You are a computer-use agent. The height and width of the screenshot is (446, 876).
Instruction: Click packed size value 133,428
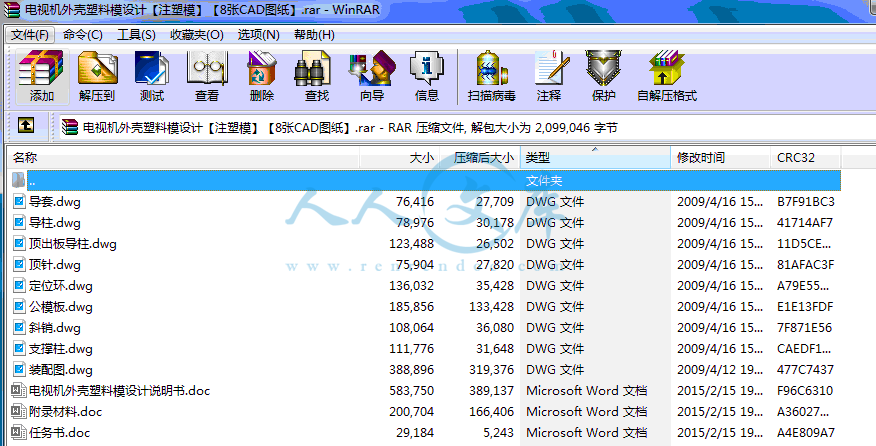(491, 307)
